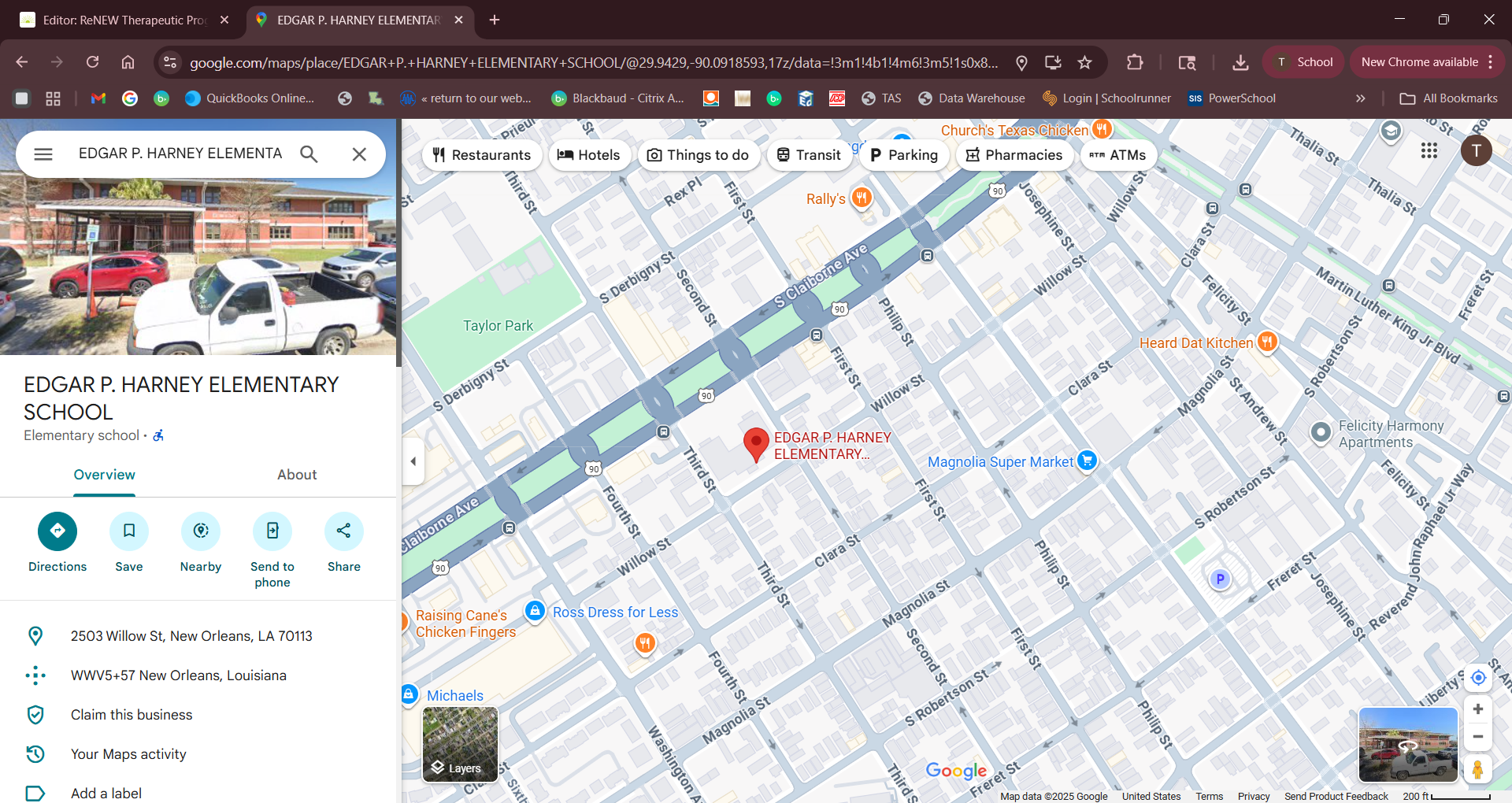Click the address bar URL

click(x=594, y=62)
